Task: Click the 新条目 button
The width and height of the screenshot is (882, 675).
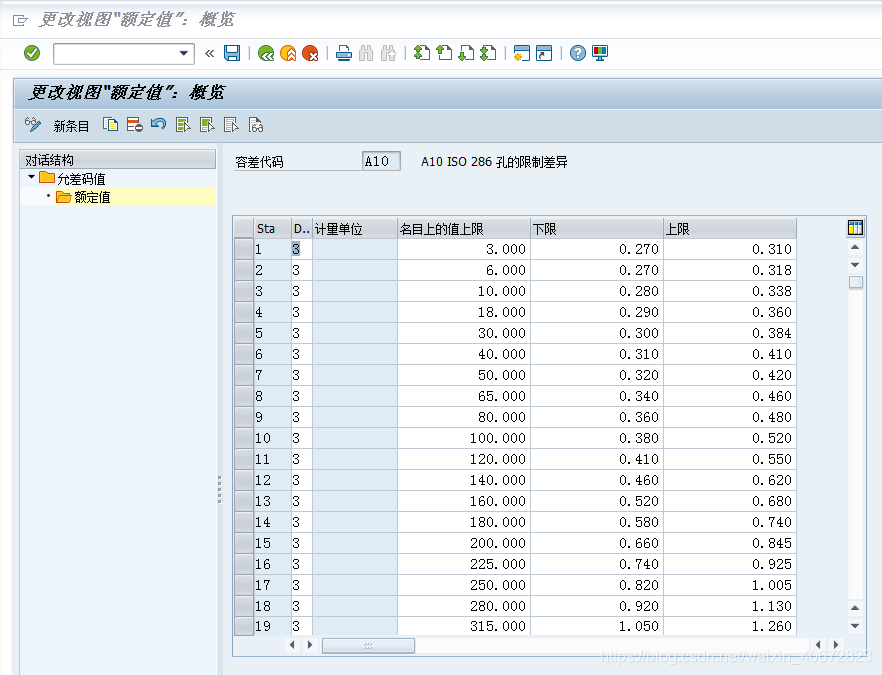Action: [71, 126]
